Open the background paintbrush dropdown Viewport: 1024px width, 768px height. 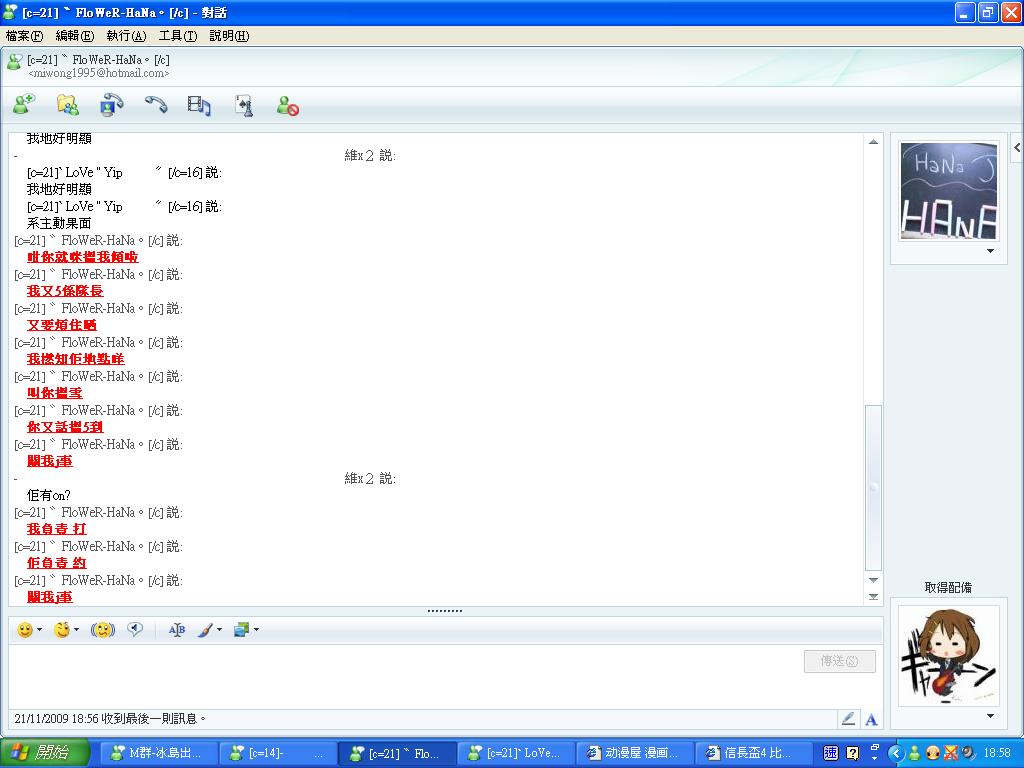click(x=219, y=630)
